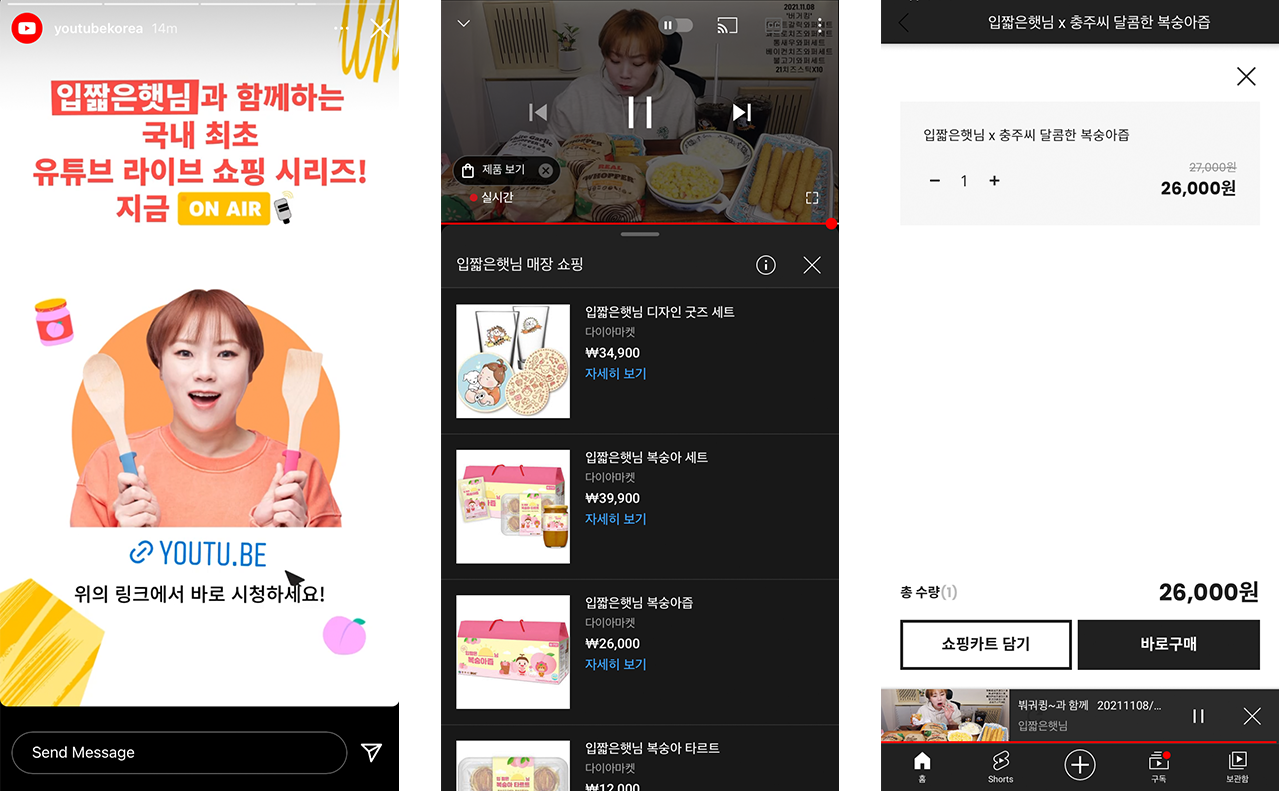Viewport: 1279px width, 791px height.
Task: Open the 보관함 library tab
Action: point(1237,767)
